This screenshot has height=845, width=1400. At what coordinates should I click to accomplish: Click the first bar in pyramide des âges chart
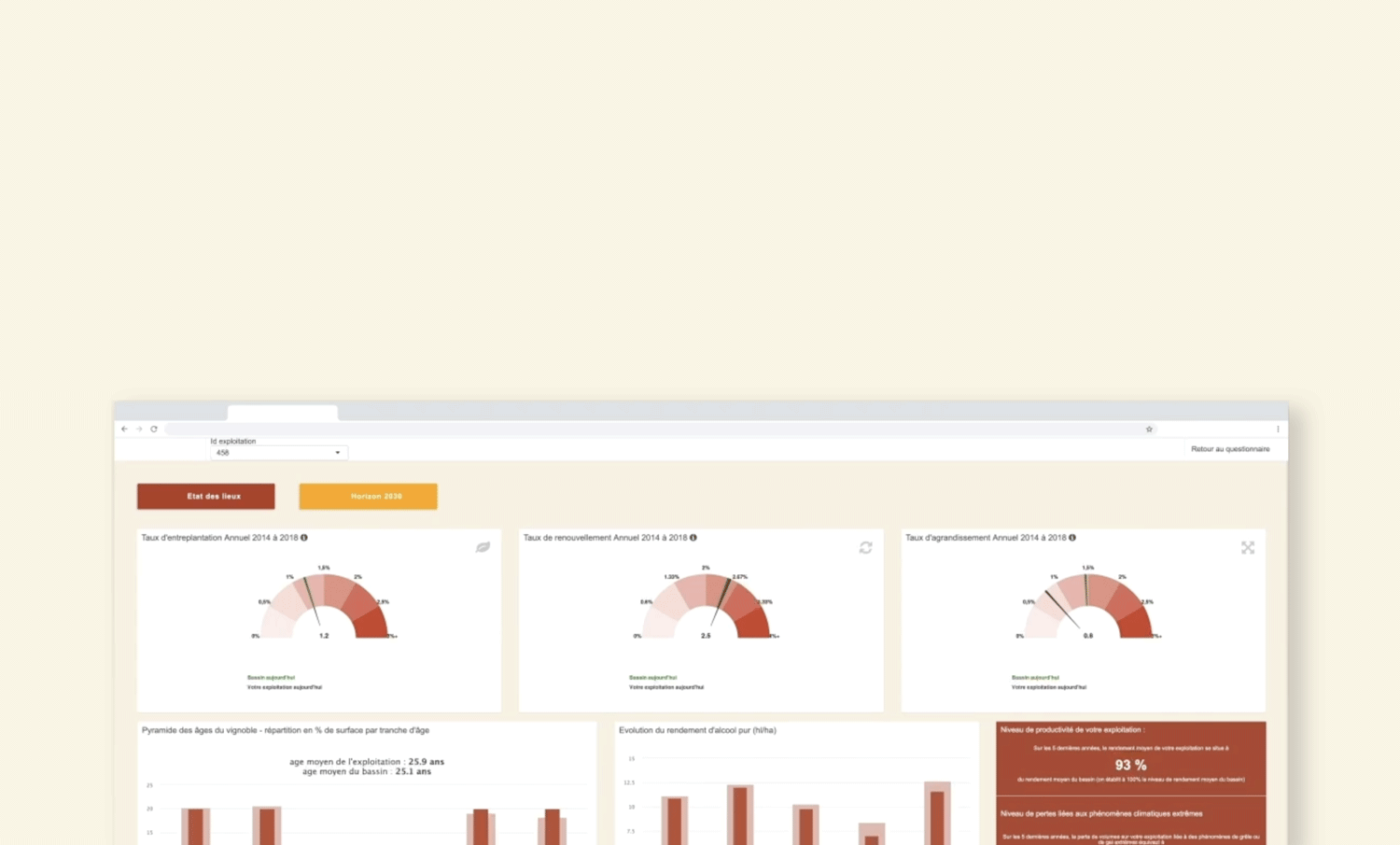coord(196,827)
